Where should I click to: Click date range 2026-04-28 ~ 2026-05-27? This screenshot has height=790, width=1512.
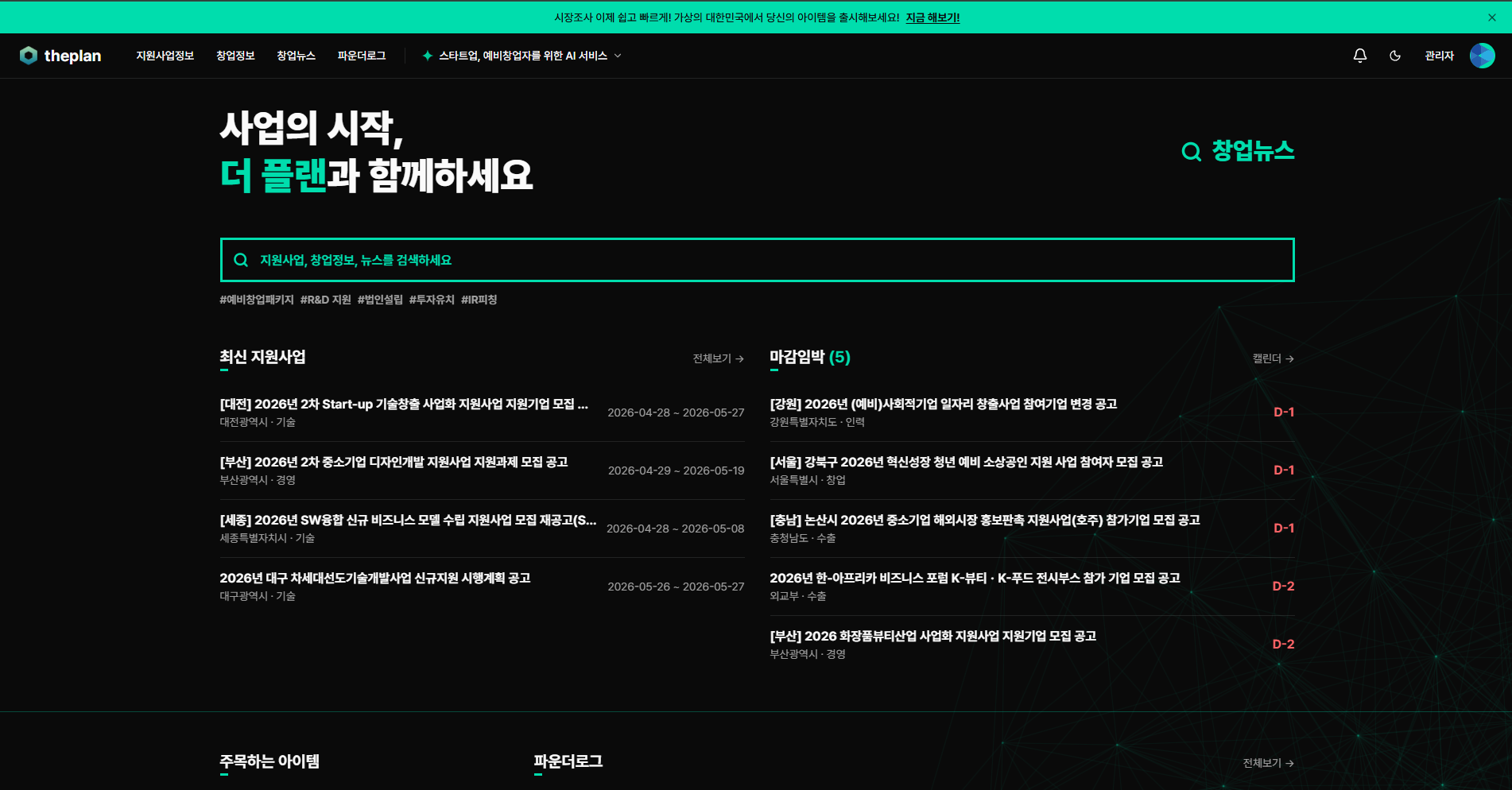click(676, 412)
